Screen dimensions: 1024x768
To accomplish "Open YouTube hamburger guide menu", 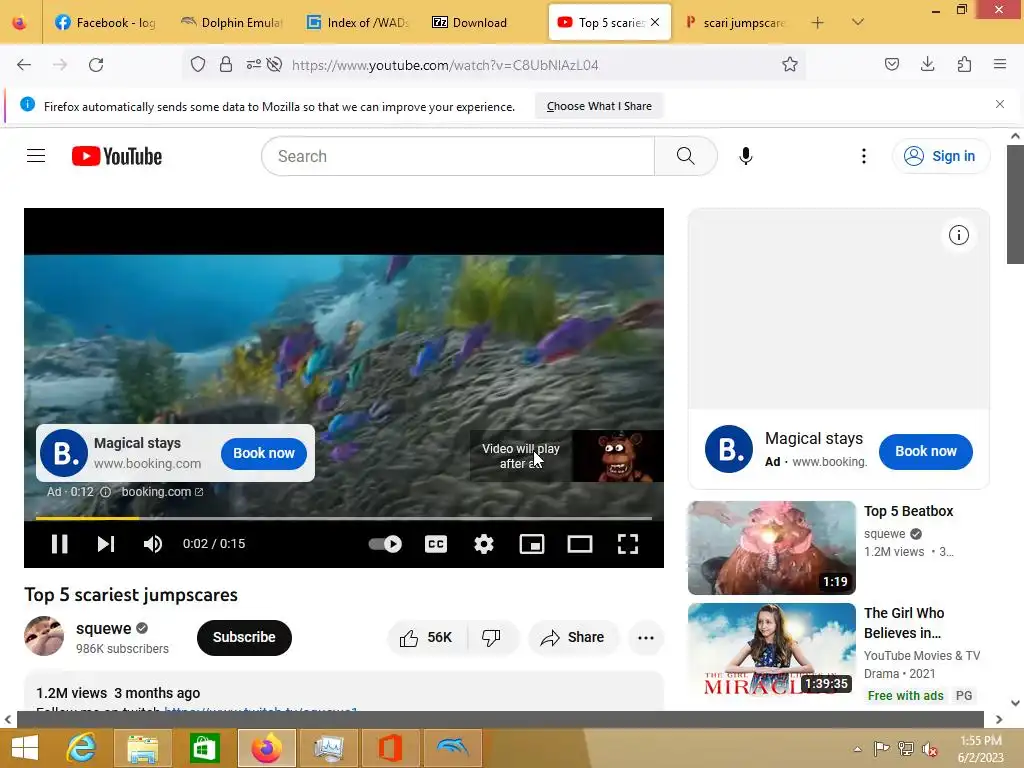I will 36,156.
